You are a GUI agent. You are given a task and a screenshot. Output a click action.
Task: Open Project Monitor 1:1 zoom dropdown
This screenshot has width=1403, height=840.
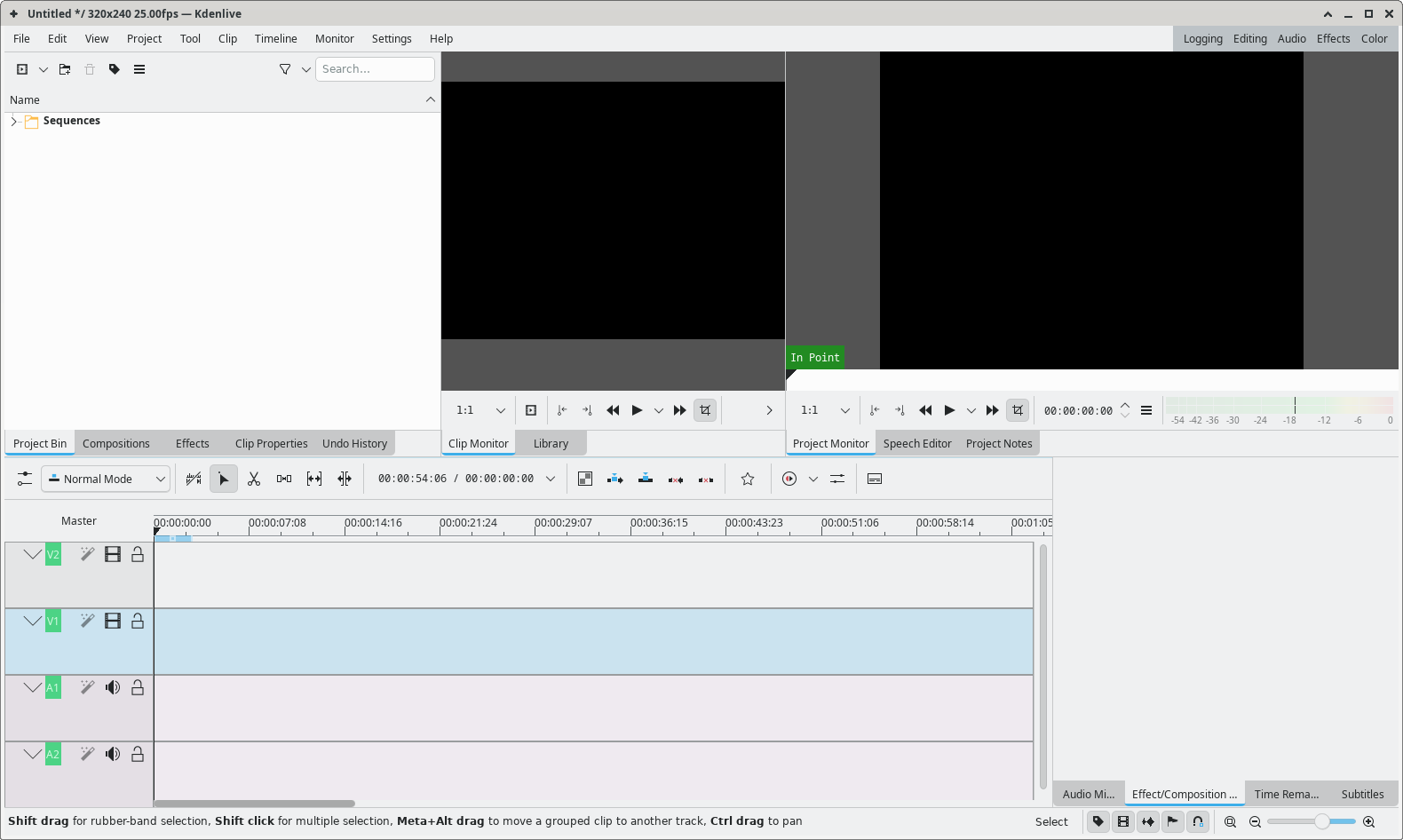825,410
